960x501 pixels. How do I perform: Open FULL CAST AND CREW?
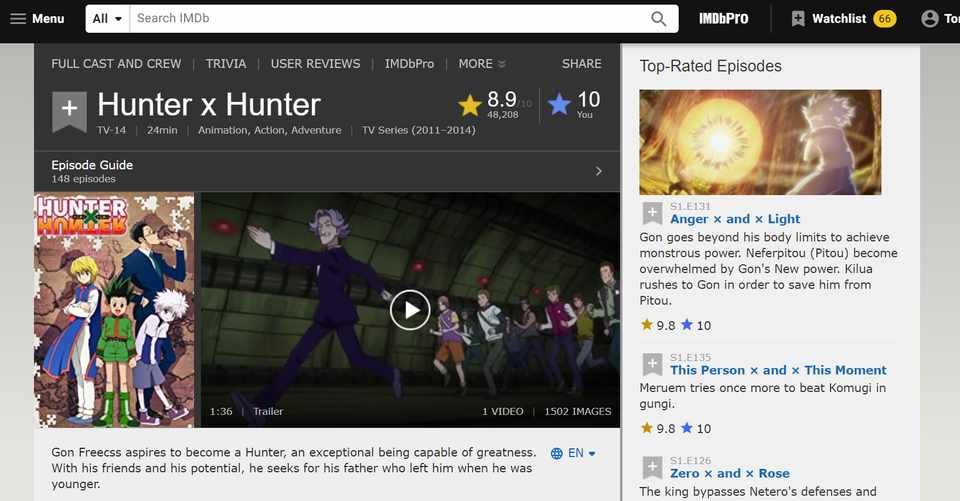[116, 64]
